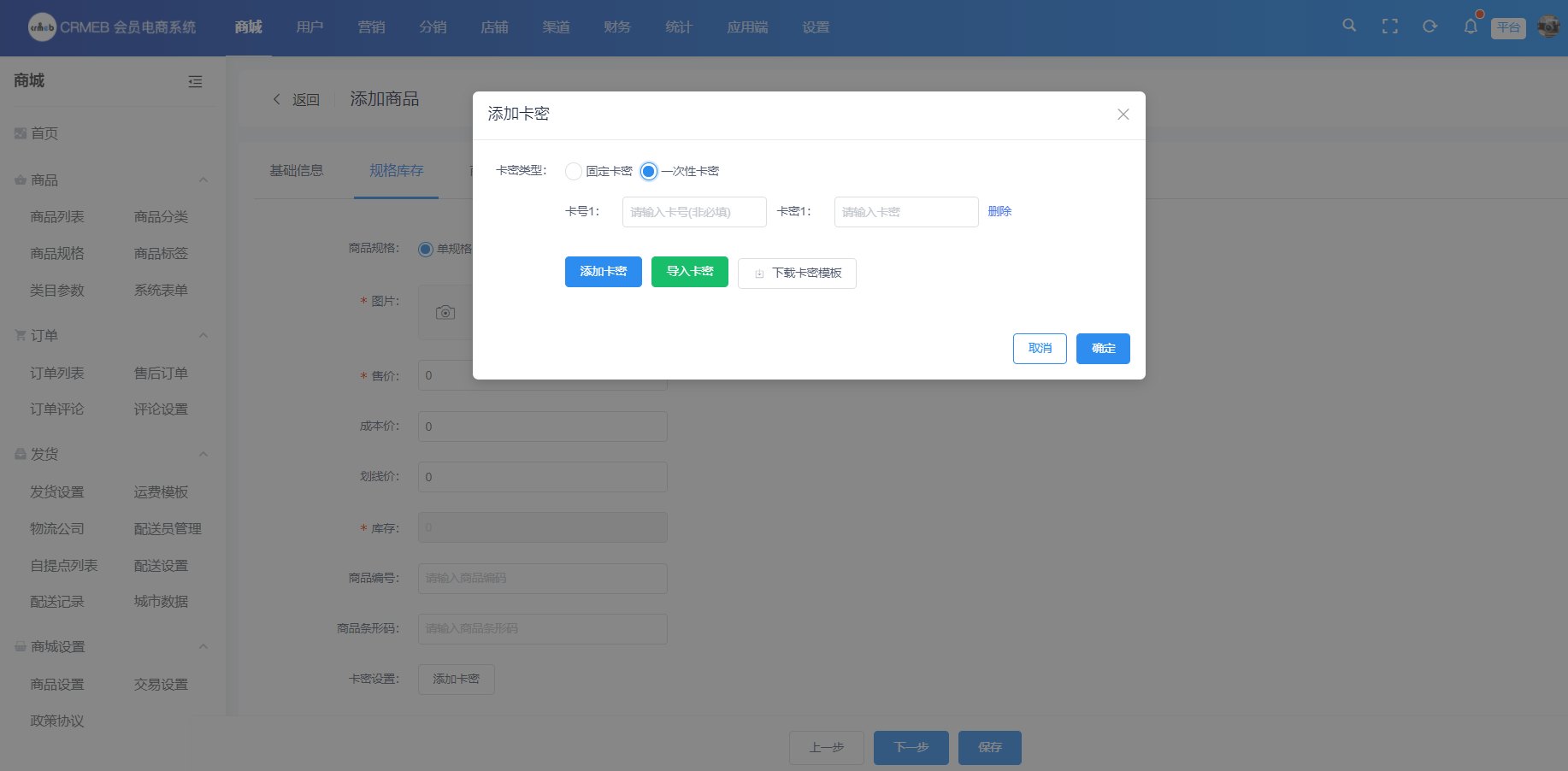
Task: Open 配送员管理 in sidebar
Action: 168,529
